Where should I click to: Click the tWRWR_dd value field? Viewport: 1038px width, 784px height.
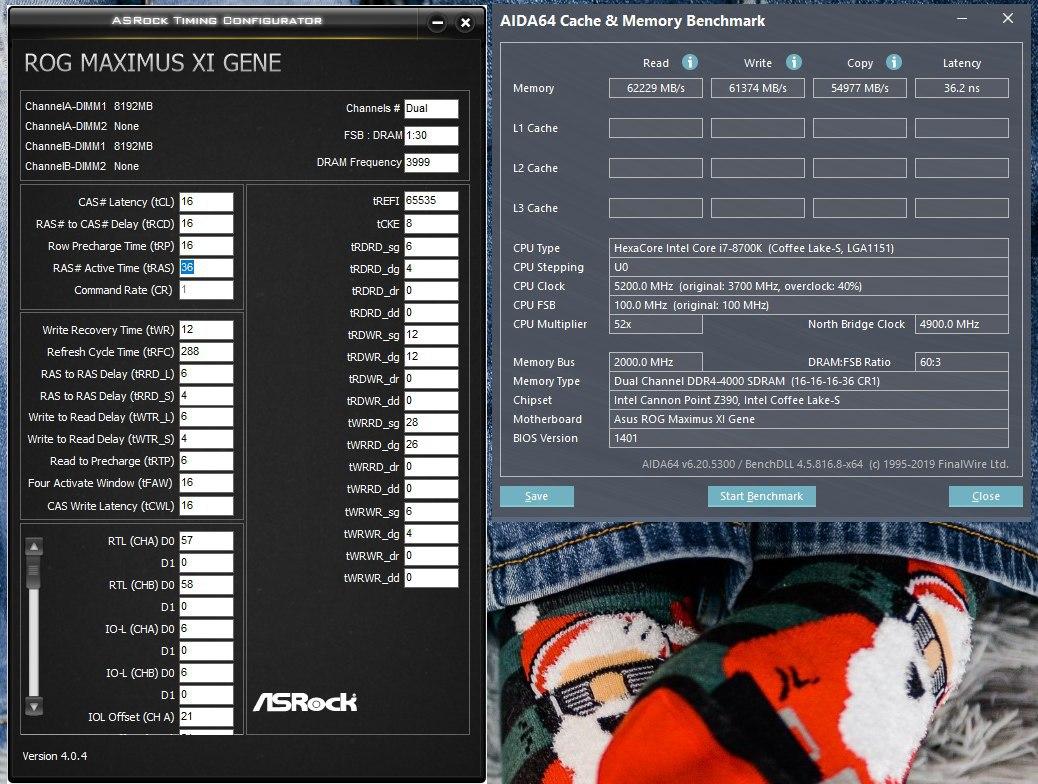click(432, 578)
